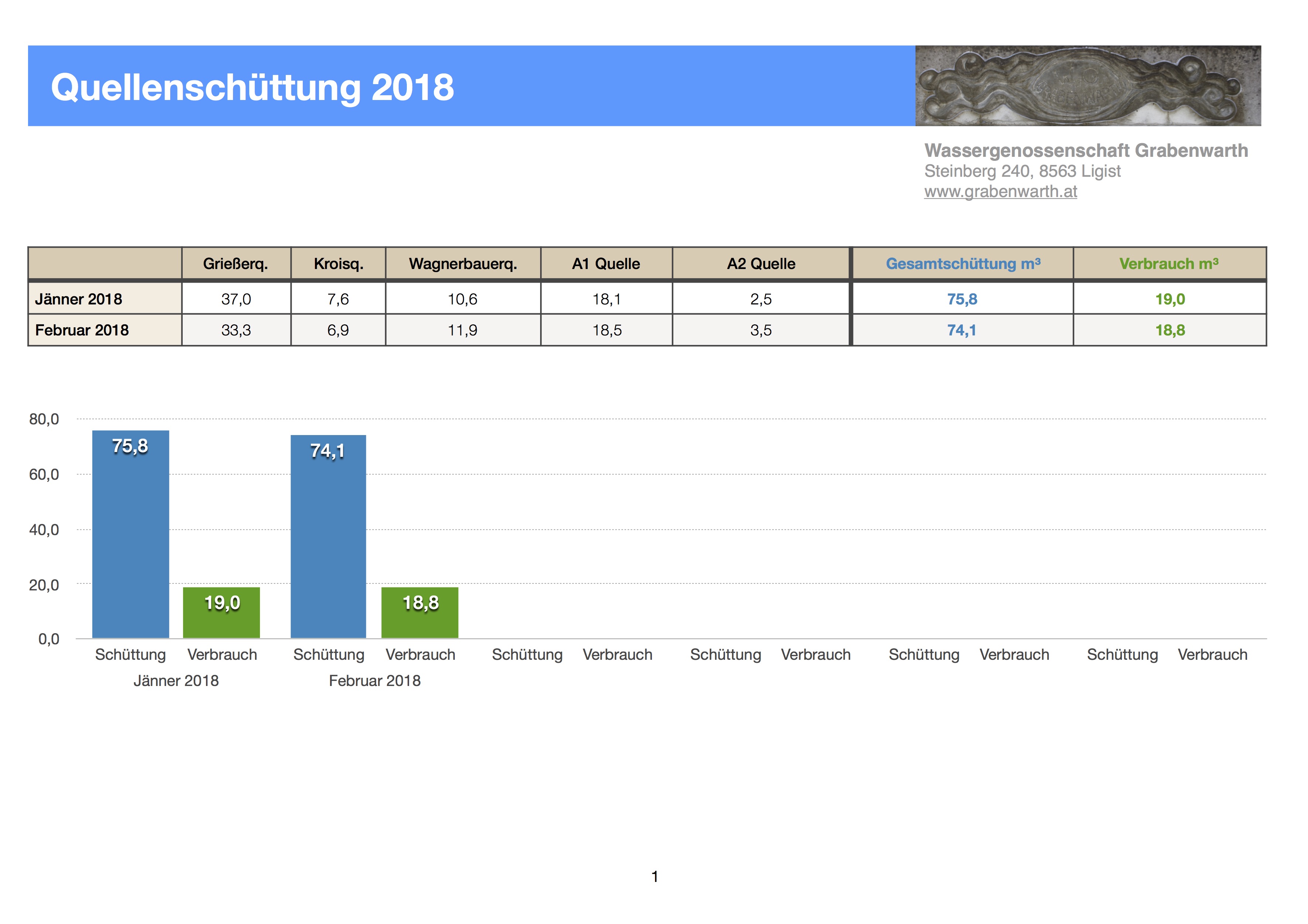
Task: Click cell value 18,5 in Februar row
Action: pyautogui.click(x=607, y=330)
